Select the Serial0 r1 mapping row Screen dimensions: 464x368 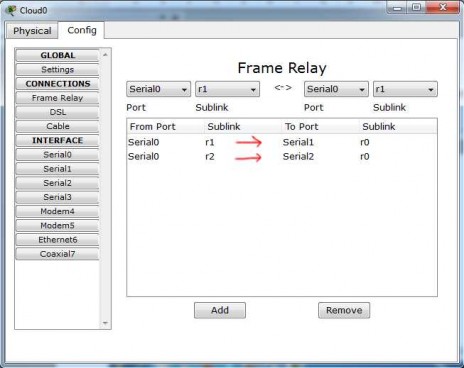(282, 142)
